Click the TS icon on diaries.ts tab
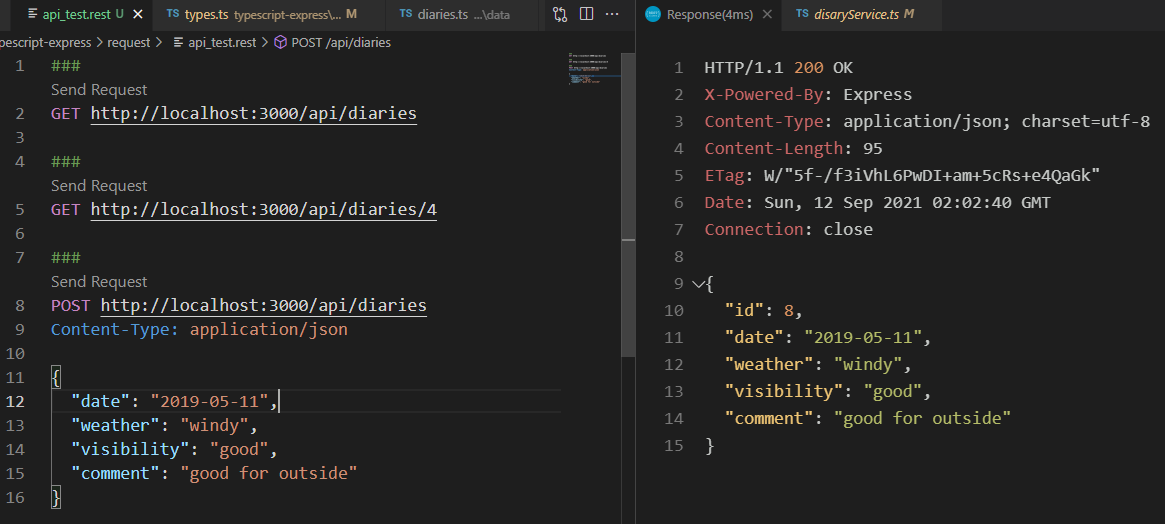1165x524 pixels. point(406,14)
